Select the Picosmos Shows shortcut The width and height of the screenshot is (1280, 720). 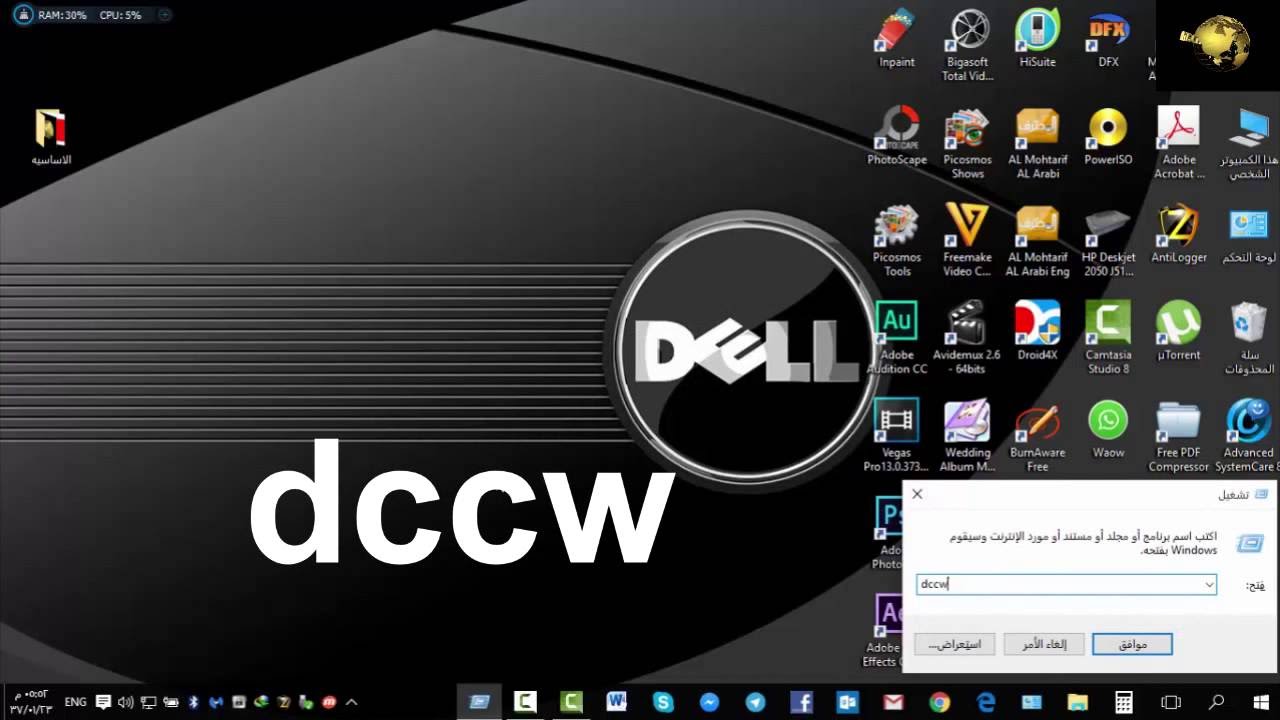coord(967,144)
